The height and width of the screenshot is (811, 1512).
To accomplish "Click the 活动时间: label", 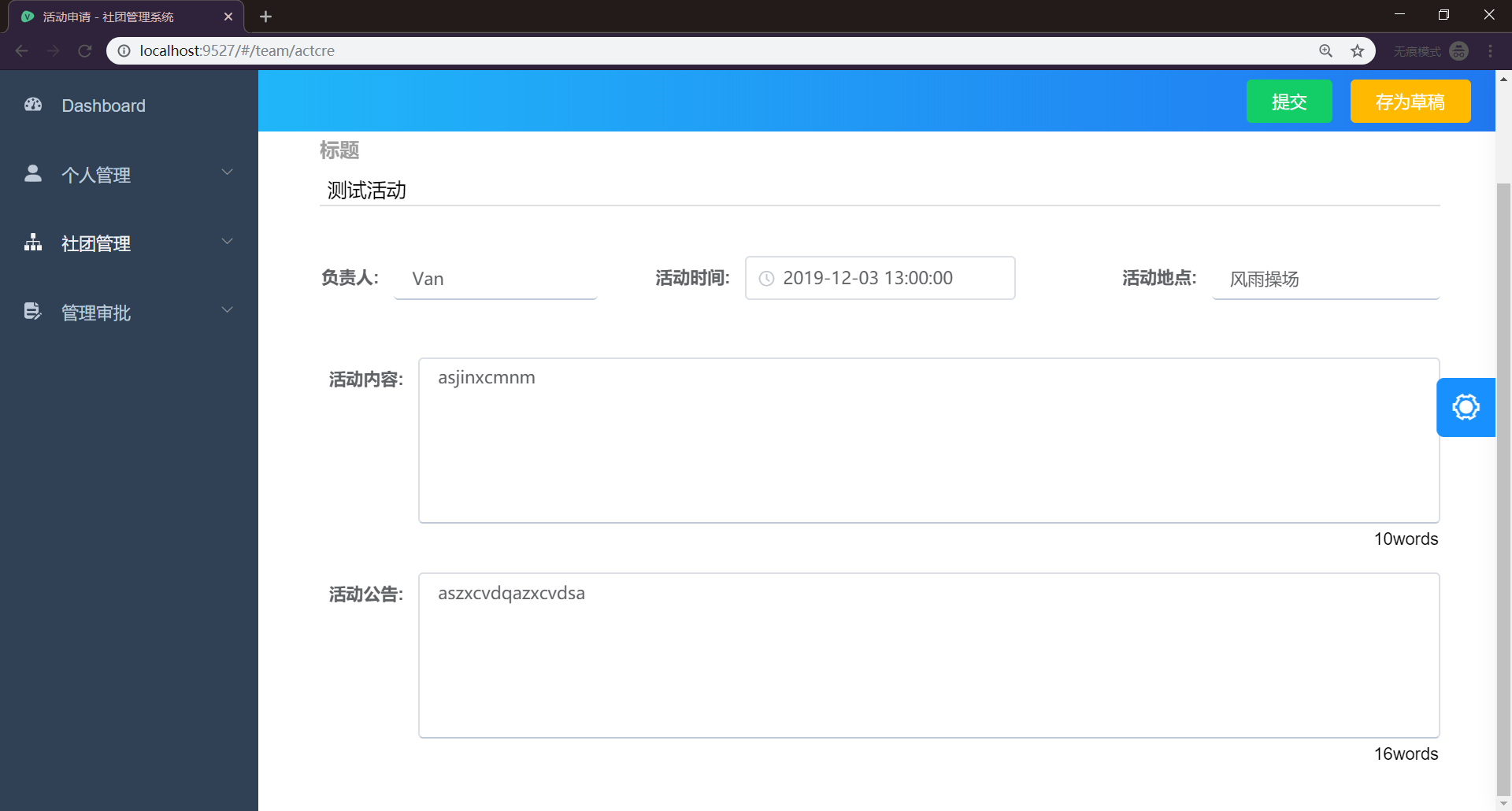I will [x=693, y=278].
